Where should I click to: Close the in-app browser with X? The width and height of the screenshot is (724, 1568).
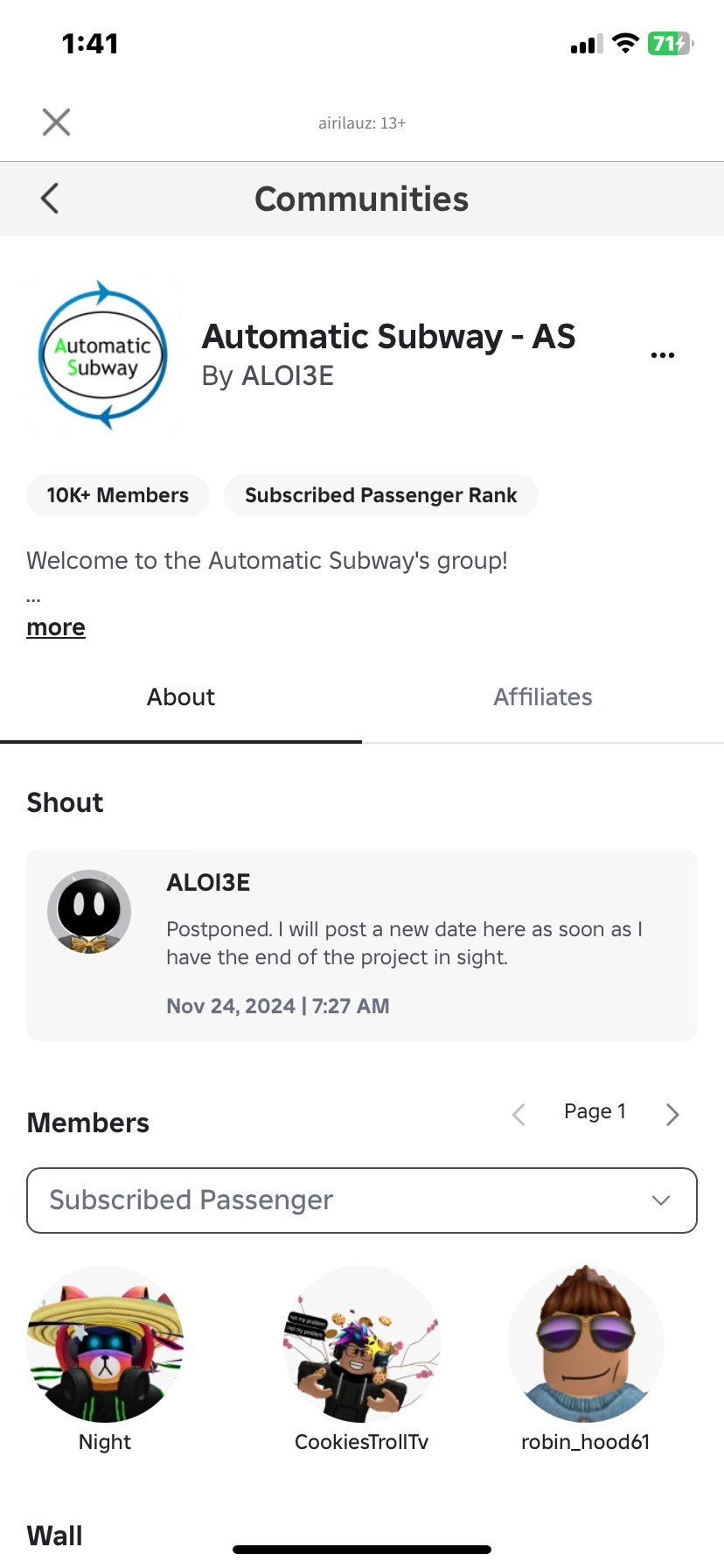(x=56, y=122)
